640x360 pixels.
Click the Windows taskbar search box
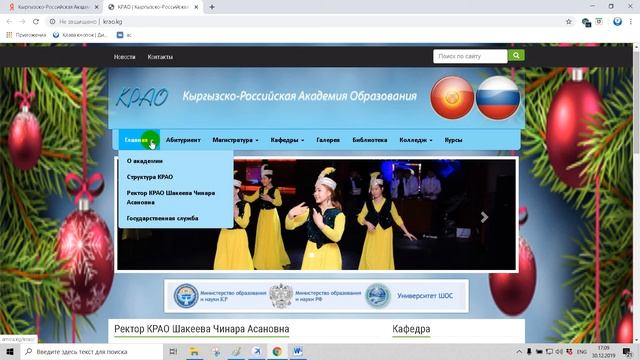tap(92, 351)
